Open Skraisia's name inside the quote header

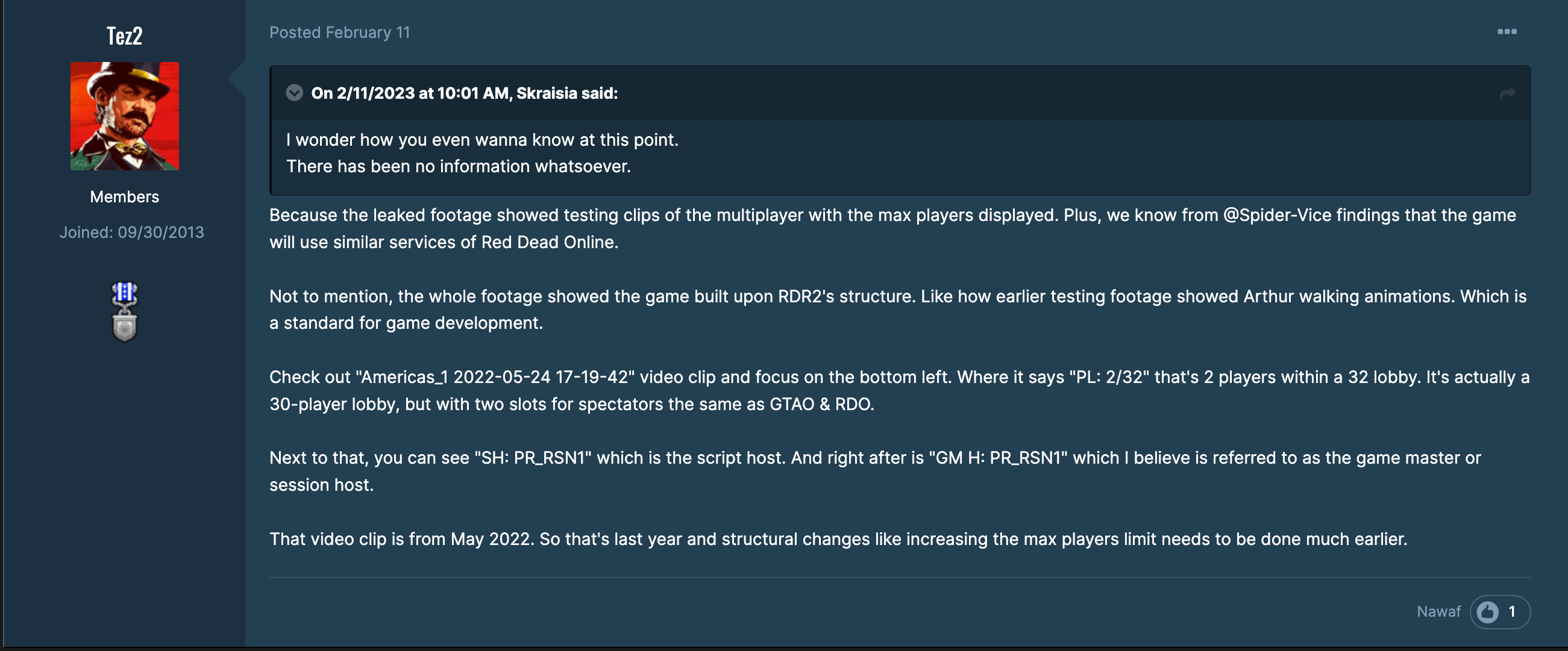547,93
